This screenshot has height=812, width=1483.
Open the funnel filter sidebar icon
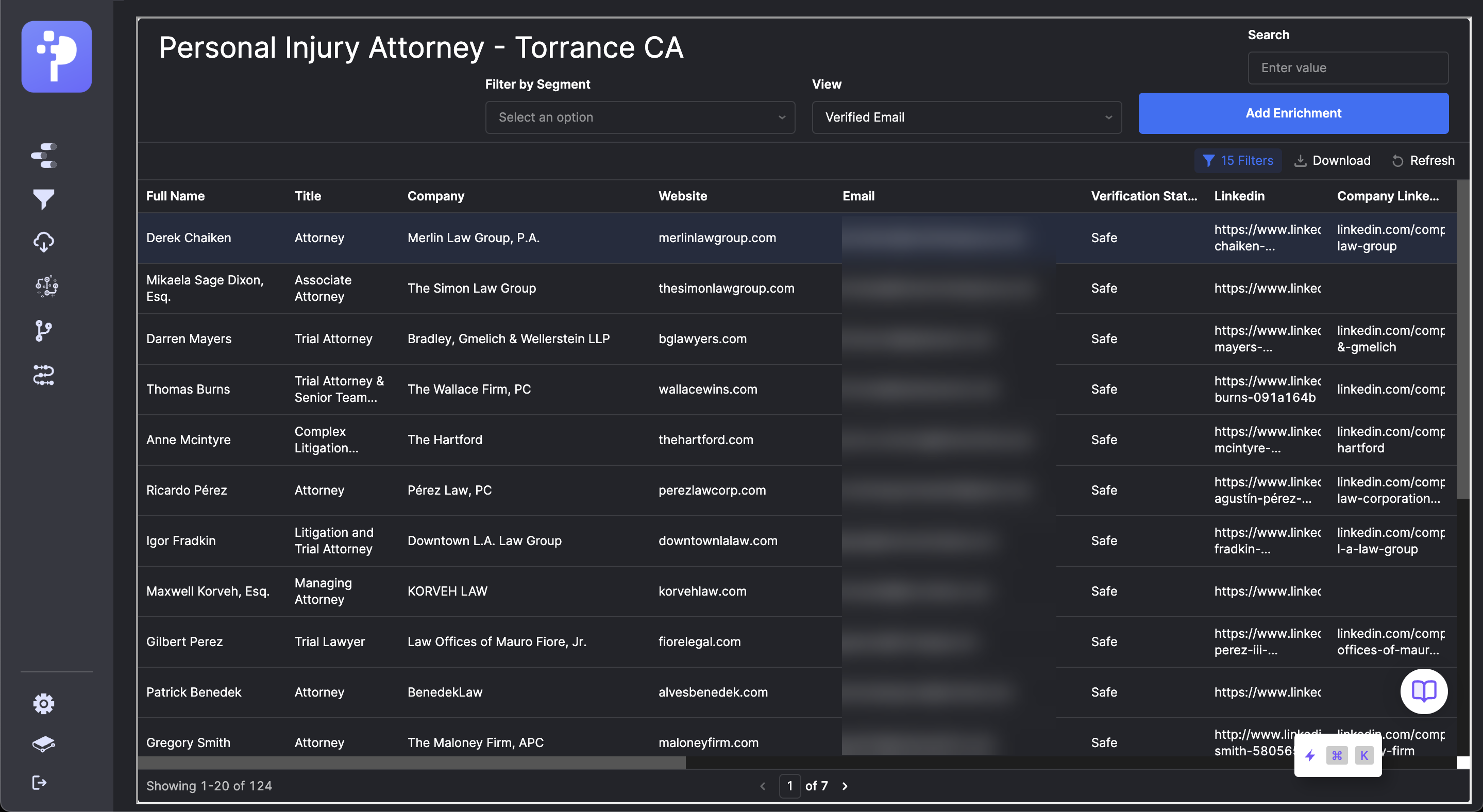coord(44,198)
